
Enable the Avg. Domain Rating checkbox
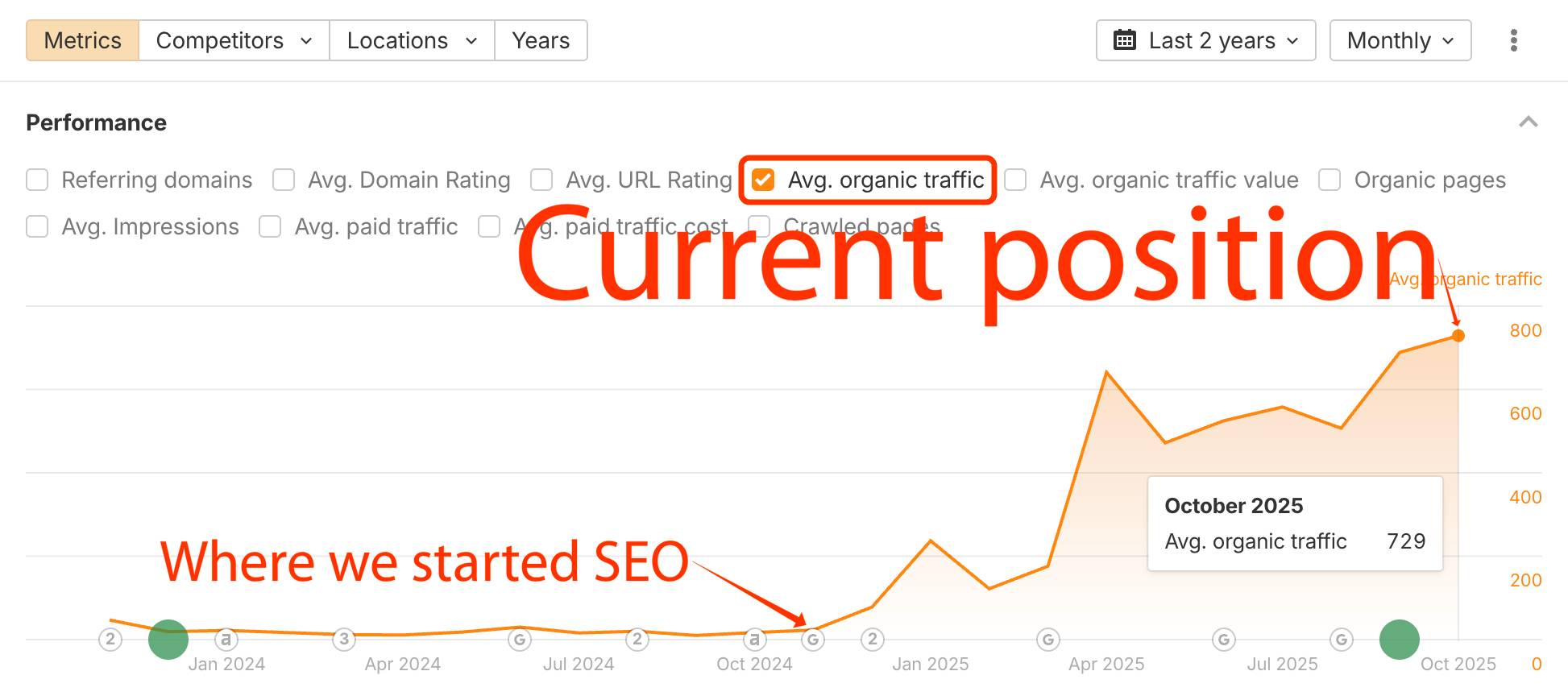(284, 180)
